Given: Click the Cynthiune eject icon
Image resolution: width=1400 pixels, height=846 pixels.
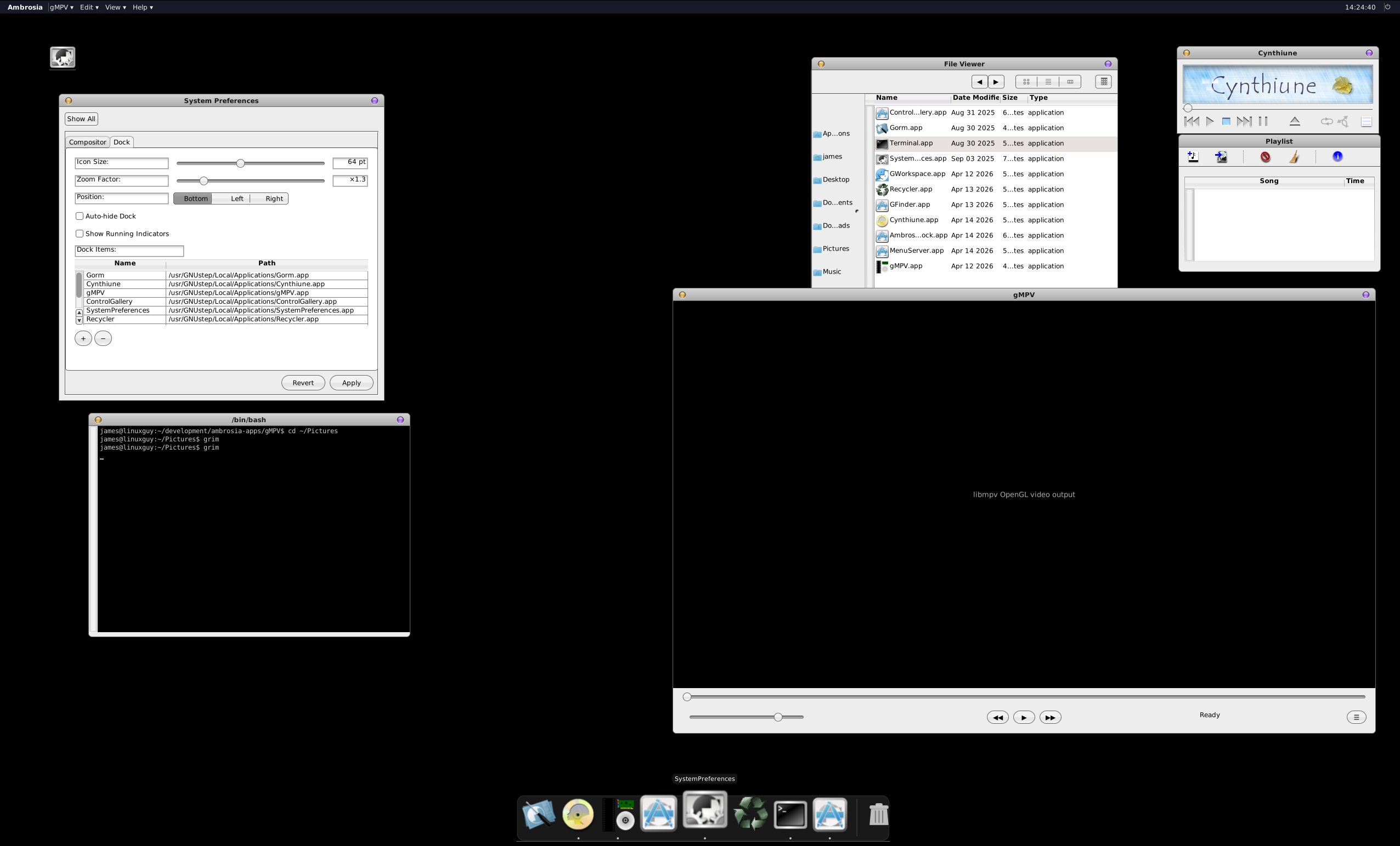Looking at the screenshot, I should (x=1294, y=122).
